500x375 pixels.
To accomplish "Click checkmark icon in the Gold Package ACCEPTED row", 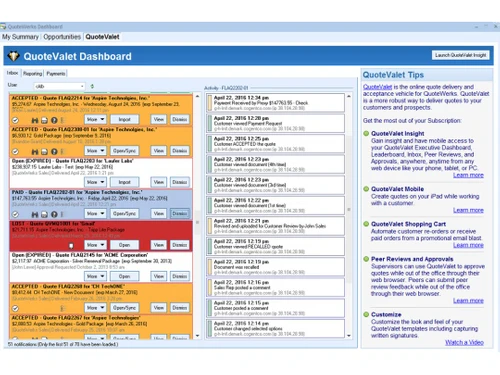I will tap(15, 152).
